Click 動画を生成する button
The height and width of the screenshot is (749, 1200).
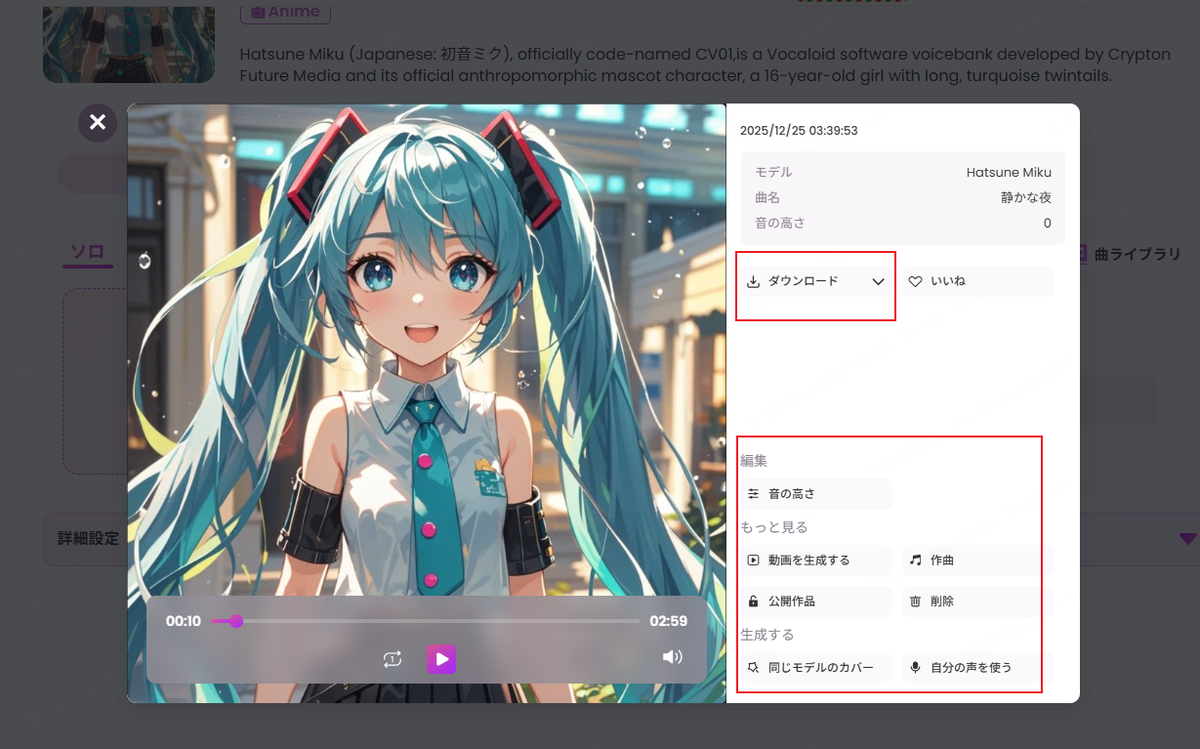pos(816,560)
